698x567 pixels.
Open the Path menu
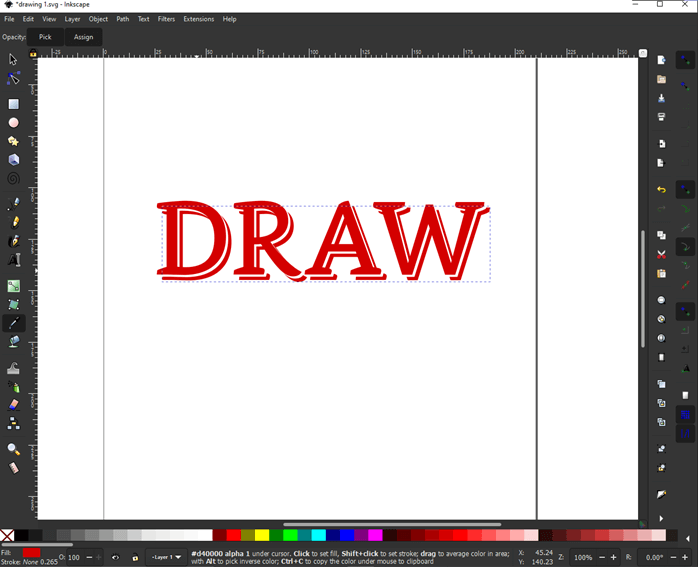(122, 19)
